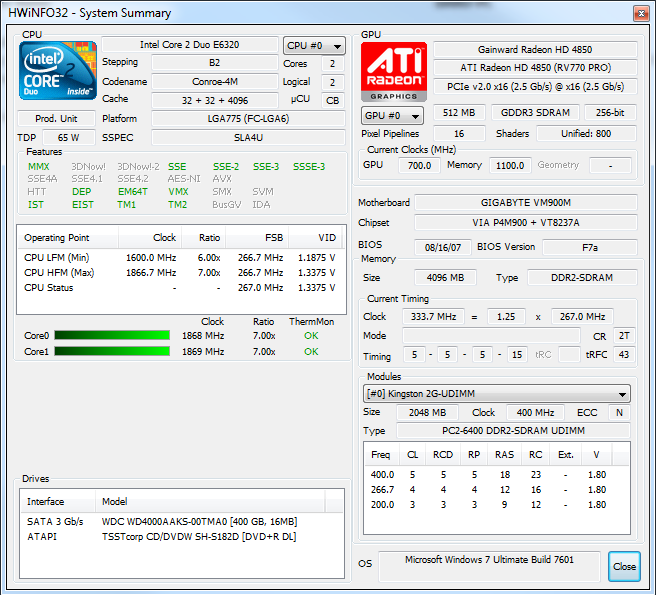Image resolution: width=656 pixels, height=595 pixels.
Task: Click the DDR2-SDRAM memory type field
Action: (x=582, y=277)
